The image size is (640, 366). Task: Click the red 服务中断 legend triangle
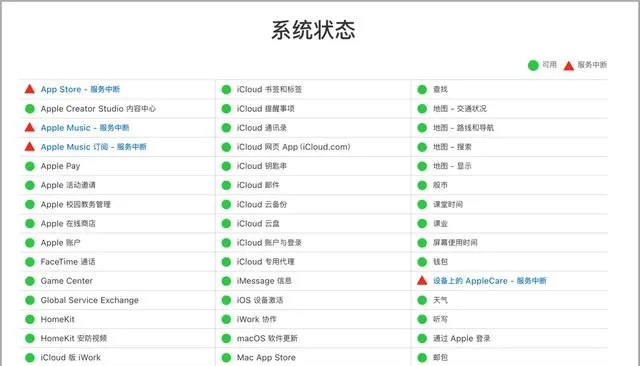click(569, 66)
